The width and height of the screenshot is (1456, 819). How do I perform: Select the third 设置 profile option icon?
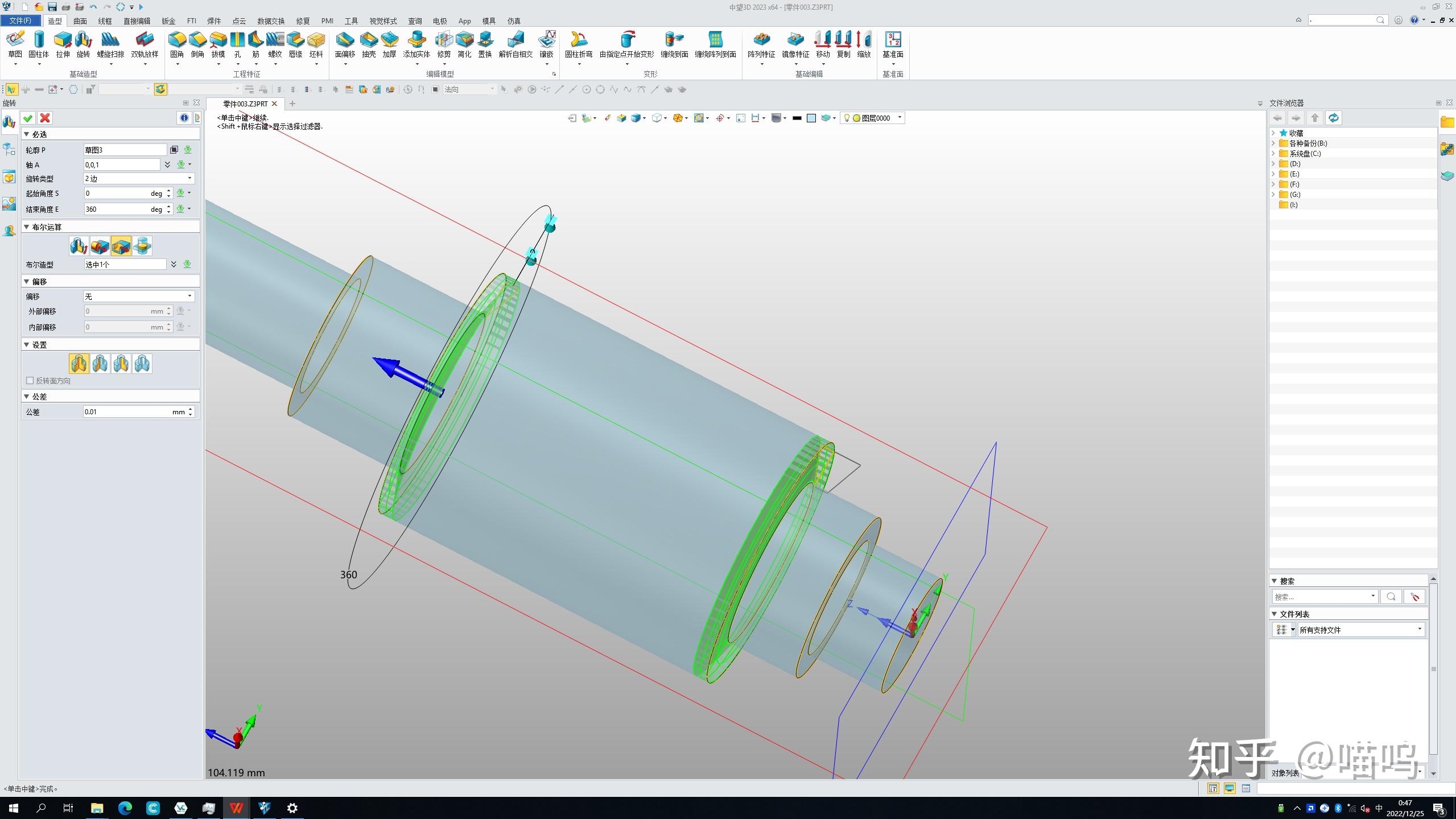click(121, 363)
